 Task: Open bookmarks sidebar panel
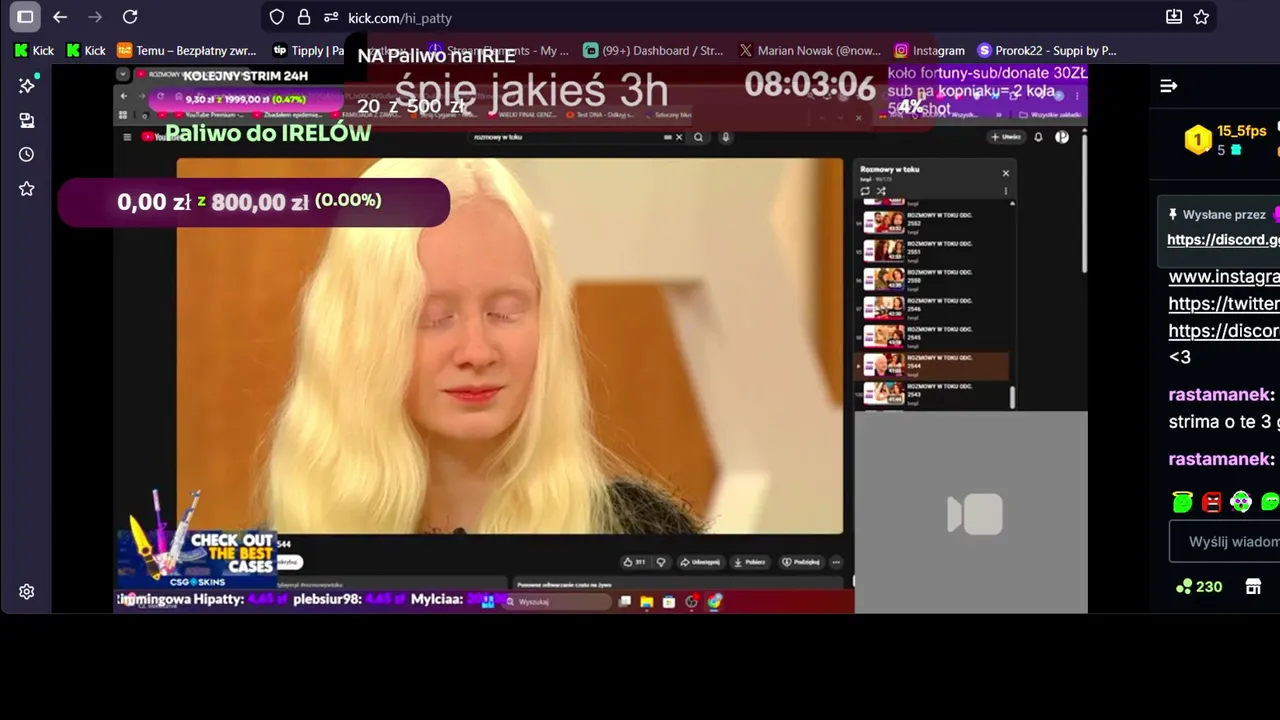point(27,188)
